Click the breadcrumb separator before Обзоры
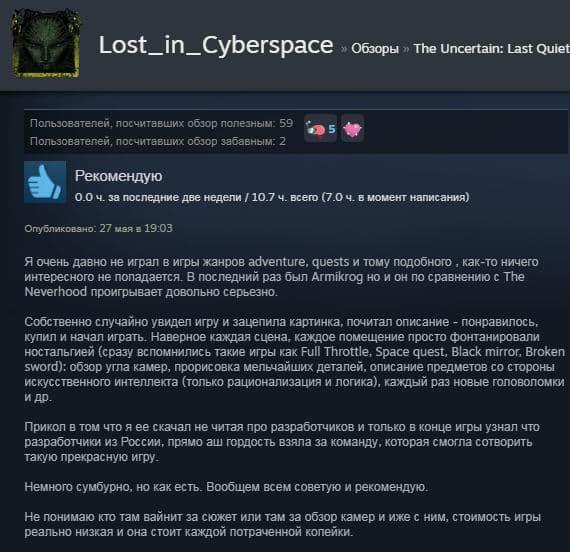 point(343,49)
